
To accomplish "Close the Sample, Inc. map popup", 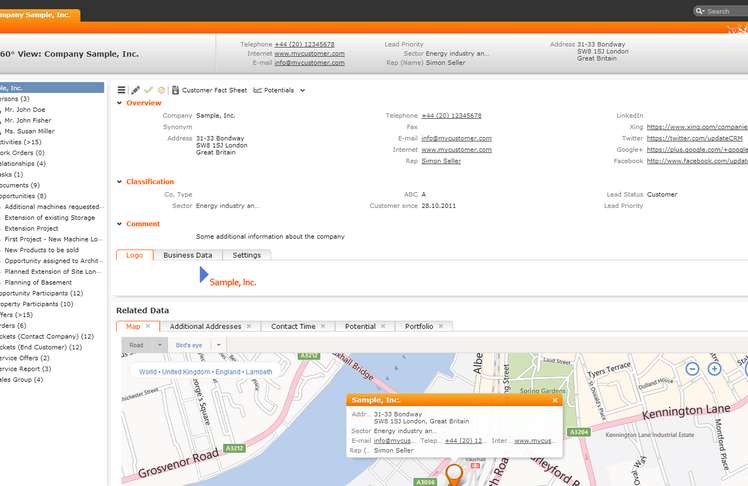I will click(x=555, y=400).
